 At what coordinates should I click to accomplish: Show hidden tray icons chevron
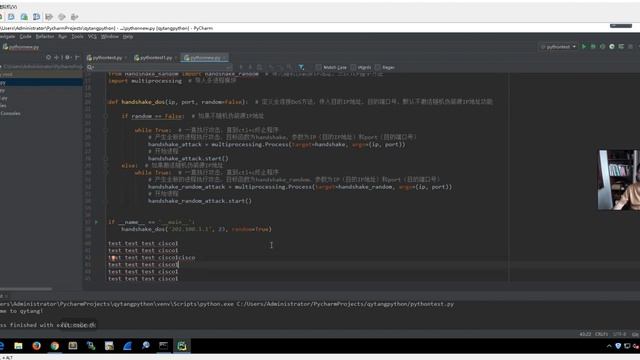[x=609, y=346]
